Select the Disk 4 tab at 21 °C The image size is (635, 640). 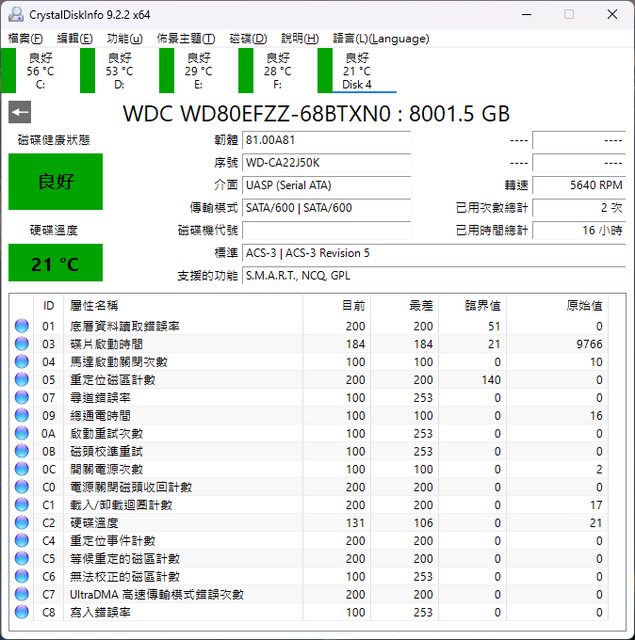357,71
